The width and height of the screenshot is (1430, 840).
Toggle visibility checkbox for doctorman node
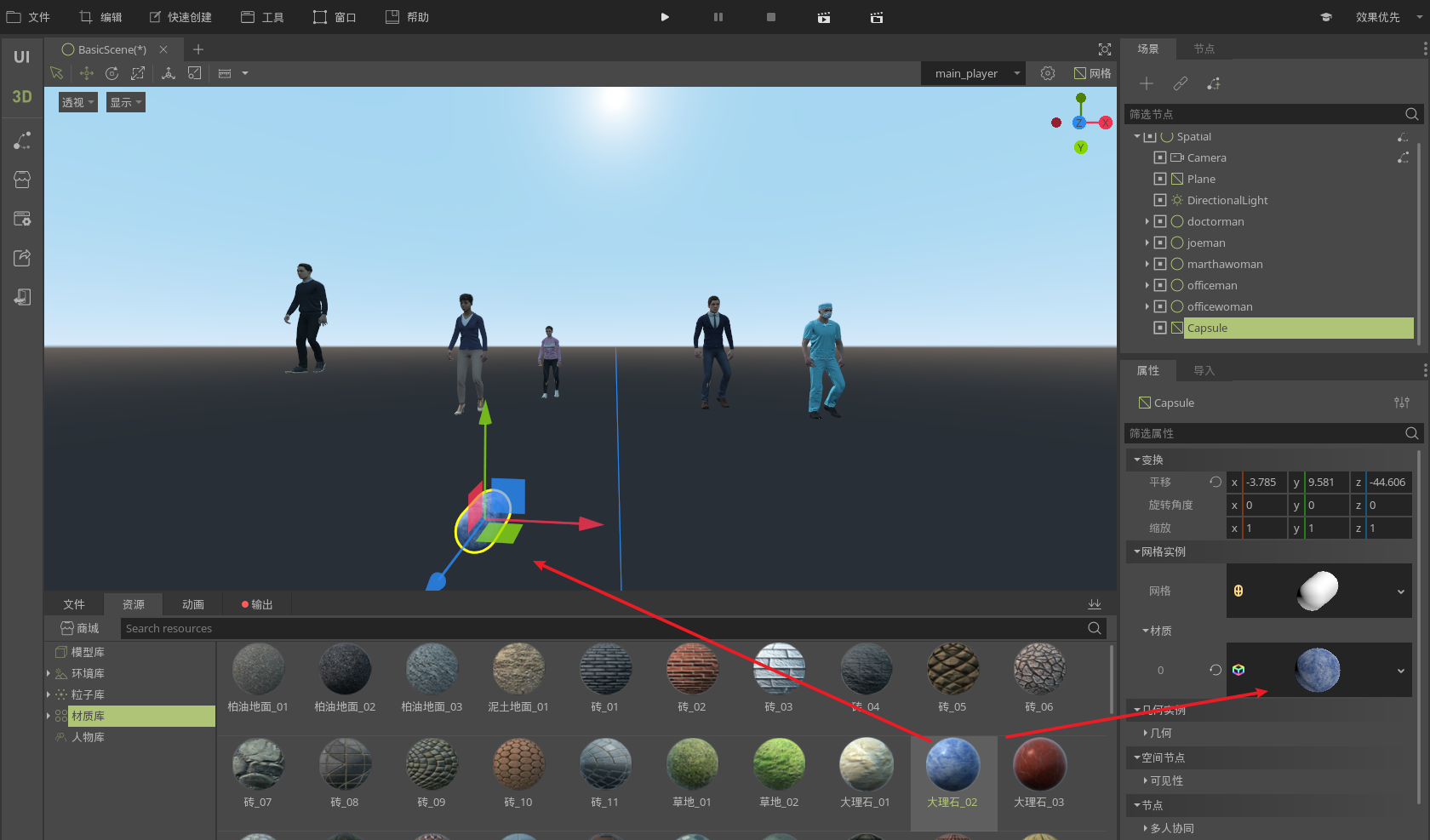(x=1159, y=221)
